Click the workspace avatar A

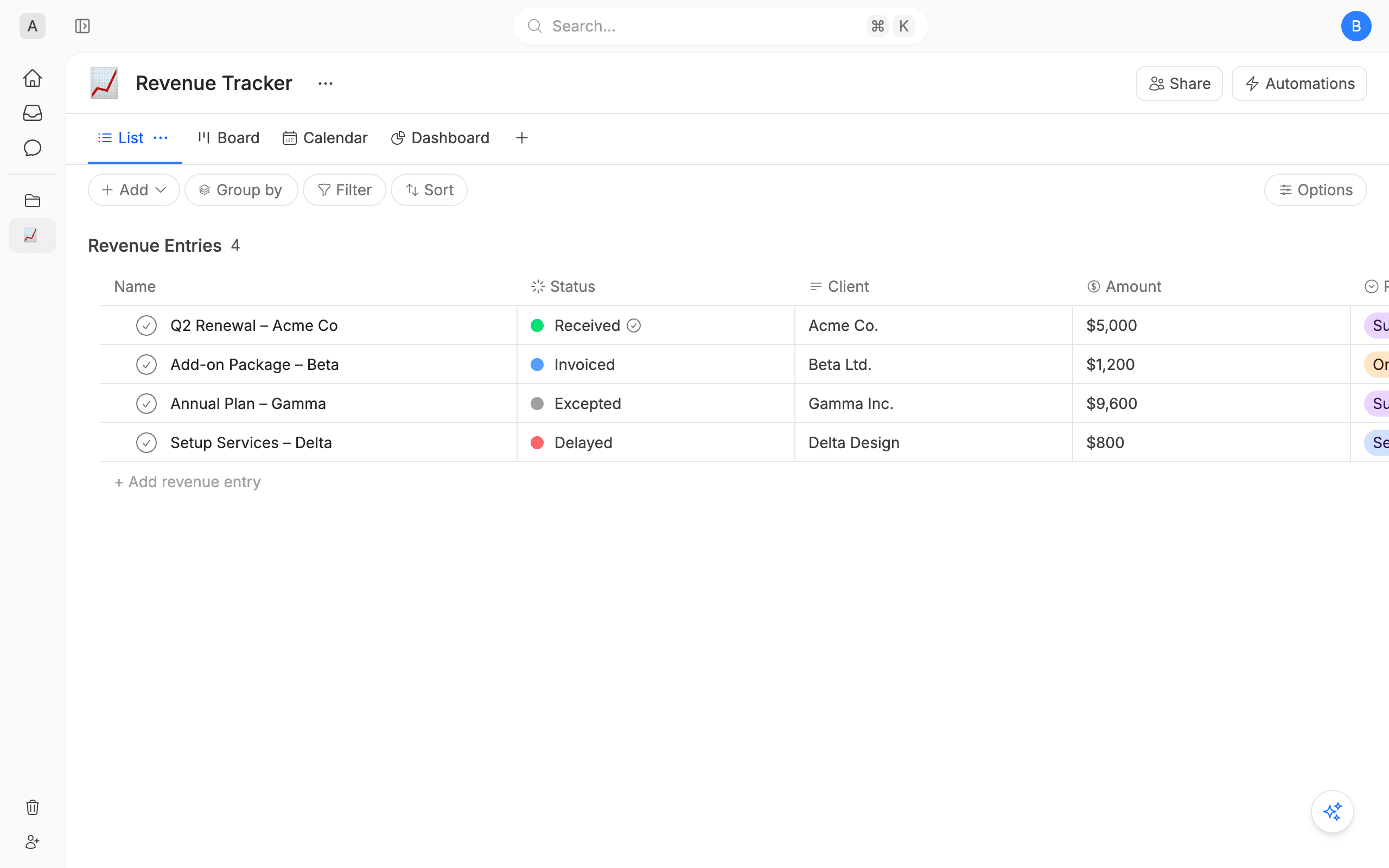pos(32,26)
